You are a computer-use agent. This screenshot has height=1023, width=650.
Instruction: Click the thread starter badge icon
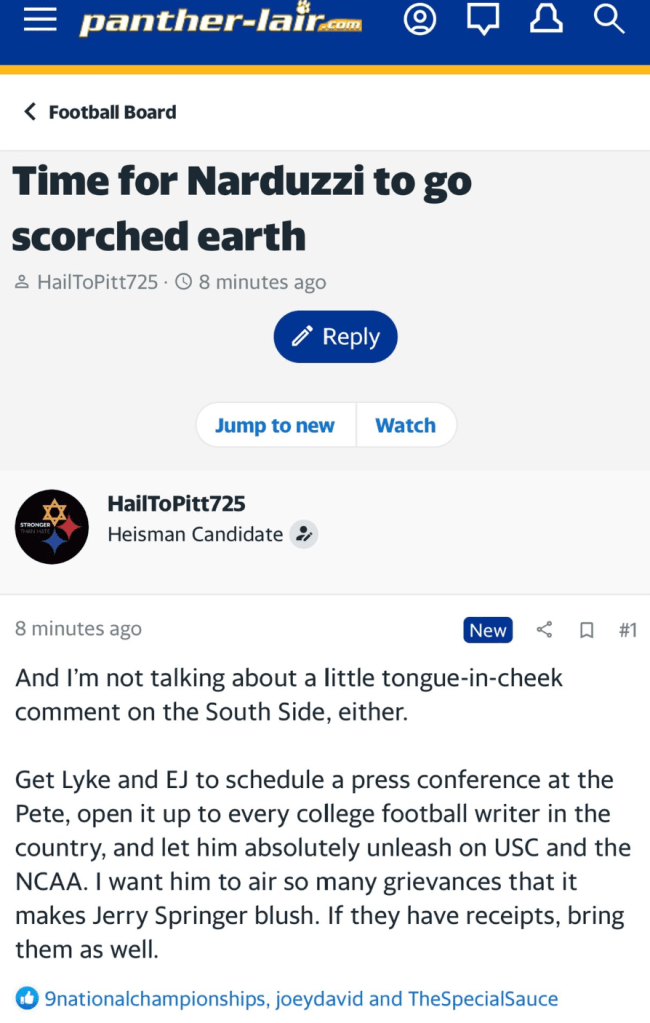point(303,535)
